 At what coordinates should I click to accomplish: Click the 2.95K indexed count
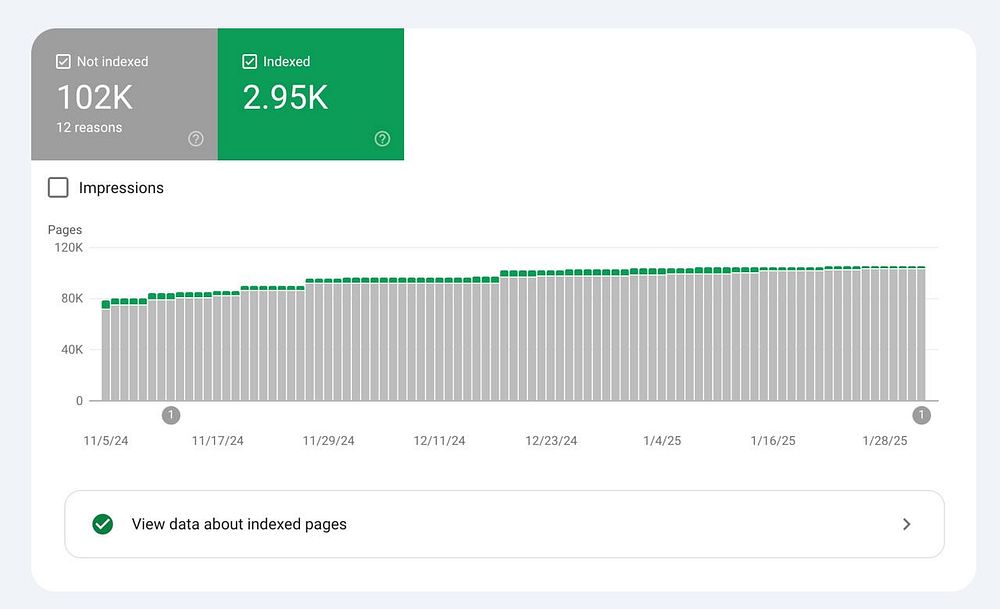tap(285, 97)
